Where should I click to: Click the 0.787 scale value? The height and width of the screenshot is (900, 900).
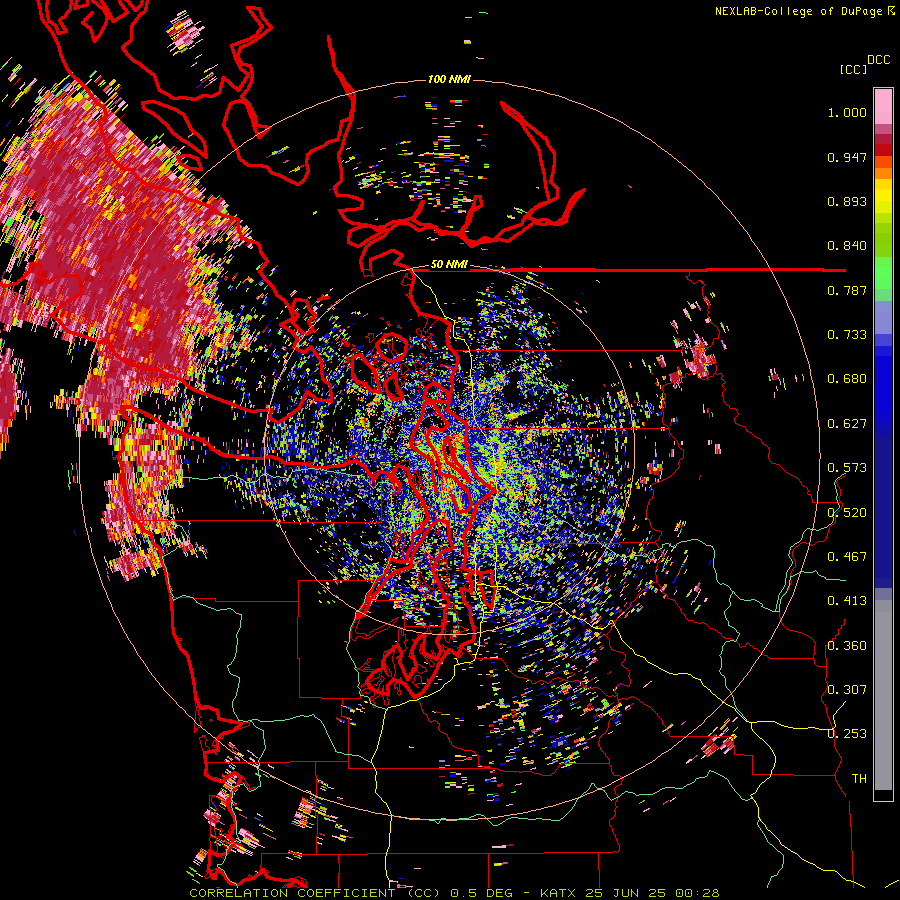point(847,290)
